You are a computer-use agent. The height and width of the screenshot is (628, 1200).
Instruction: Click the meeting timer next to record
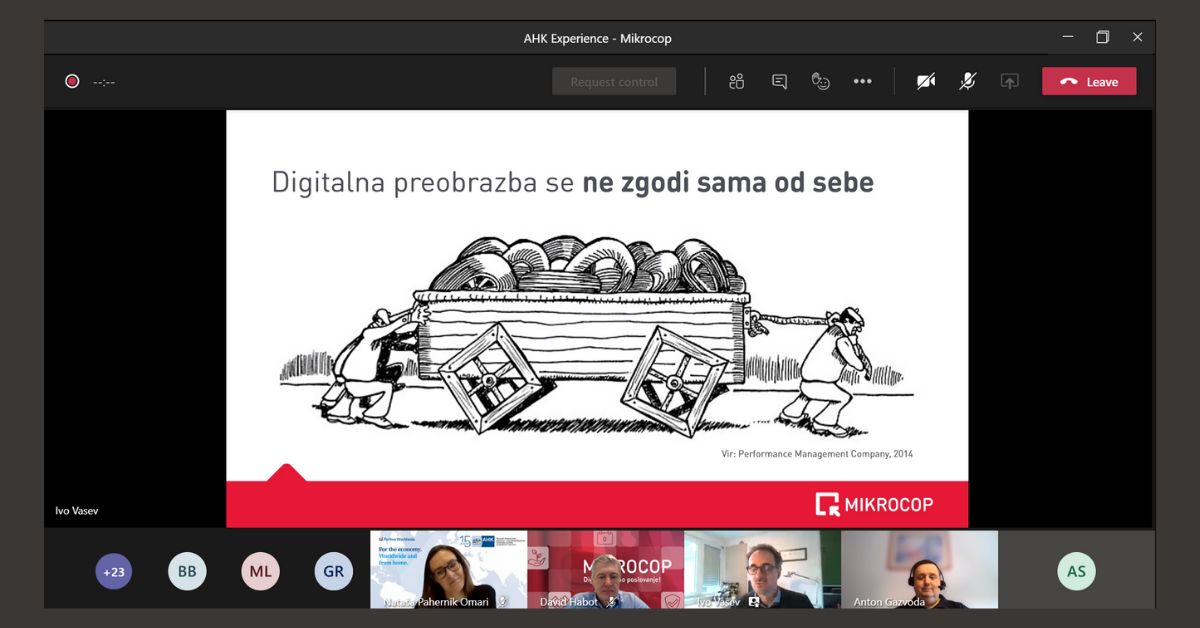104,83
